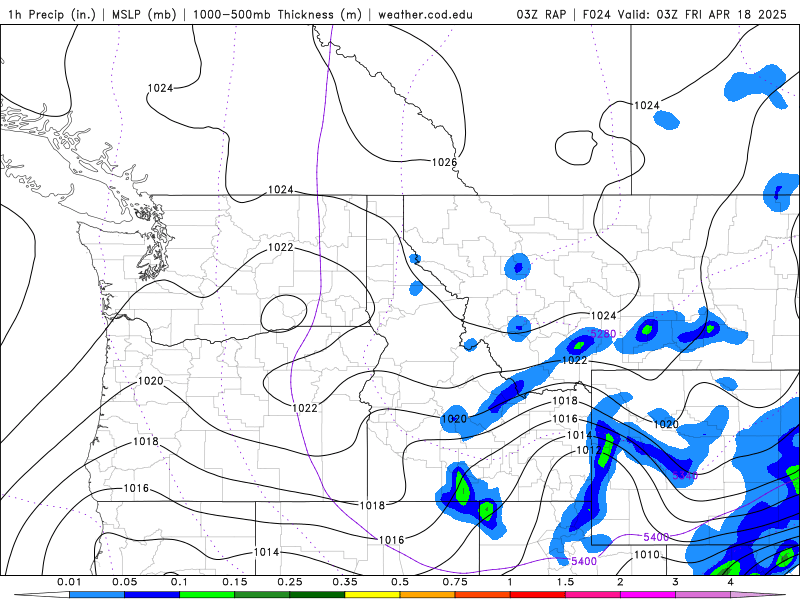Click the 0.75 value on the precipitation scale

coord(455,582)
